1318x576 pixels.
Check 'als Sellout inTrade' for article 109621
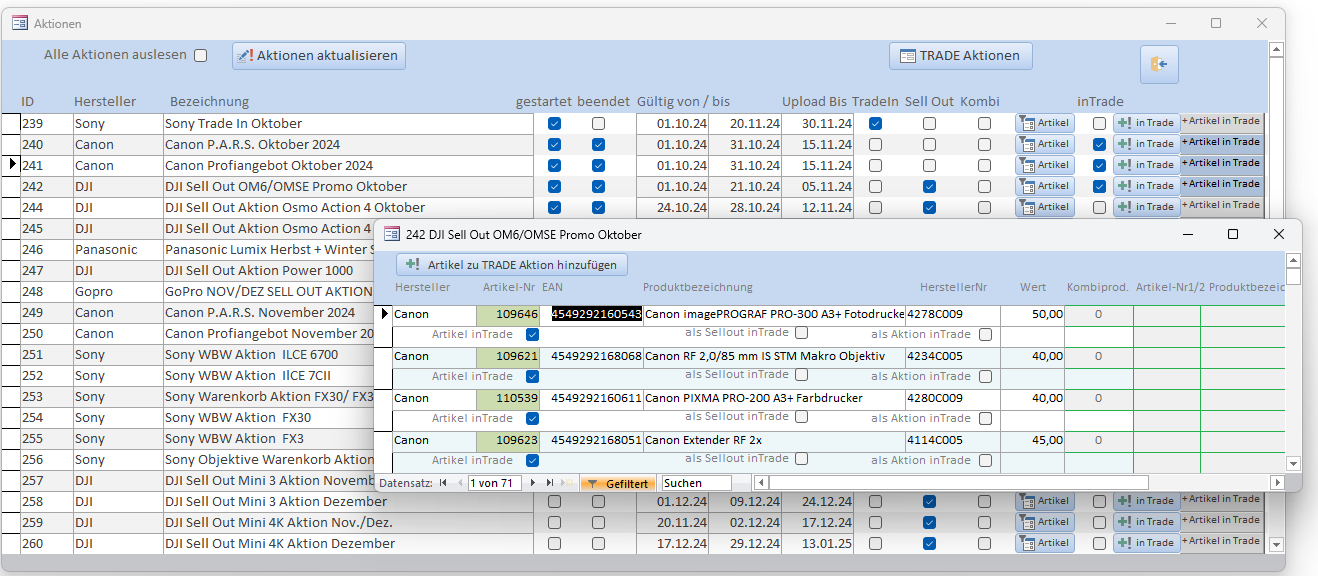(801, 375)
